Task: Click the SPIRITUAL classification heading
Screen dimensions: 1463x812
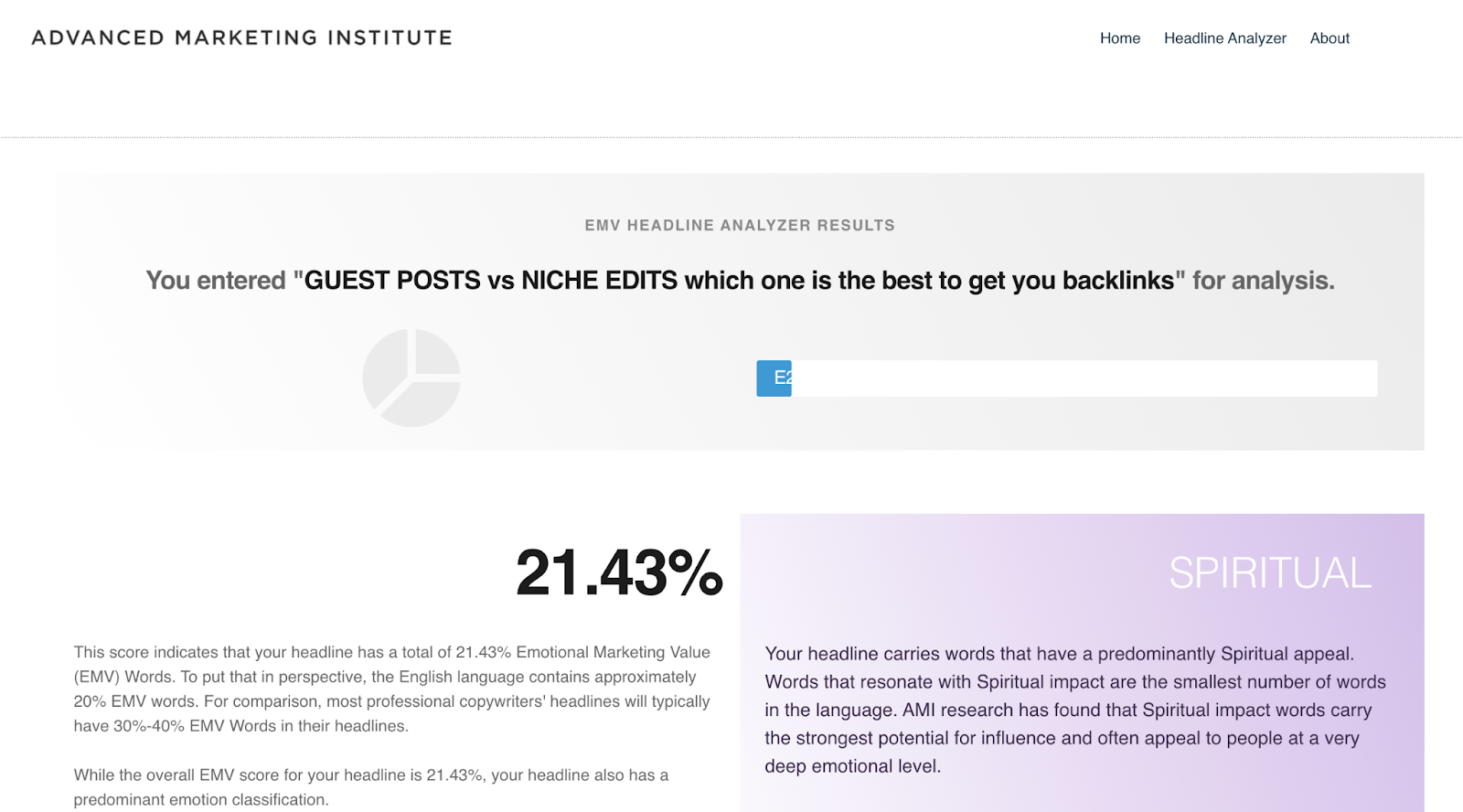Action: tap(1270, 573)
